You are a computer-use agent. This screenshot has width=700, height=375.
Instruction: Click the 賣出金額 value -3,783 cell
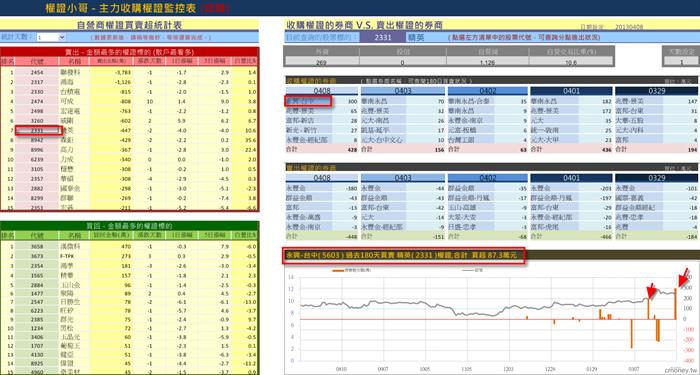(x=112, y=72)
